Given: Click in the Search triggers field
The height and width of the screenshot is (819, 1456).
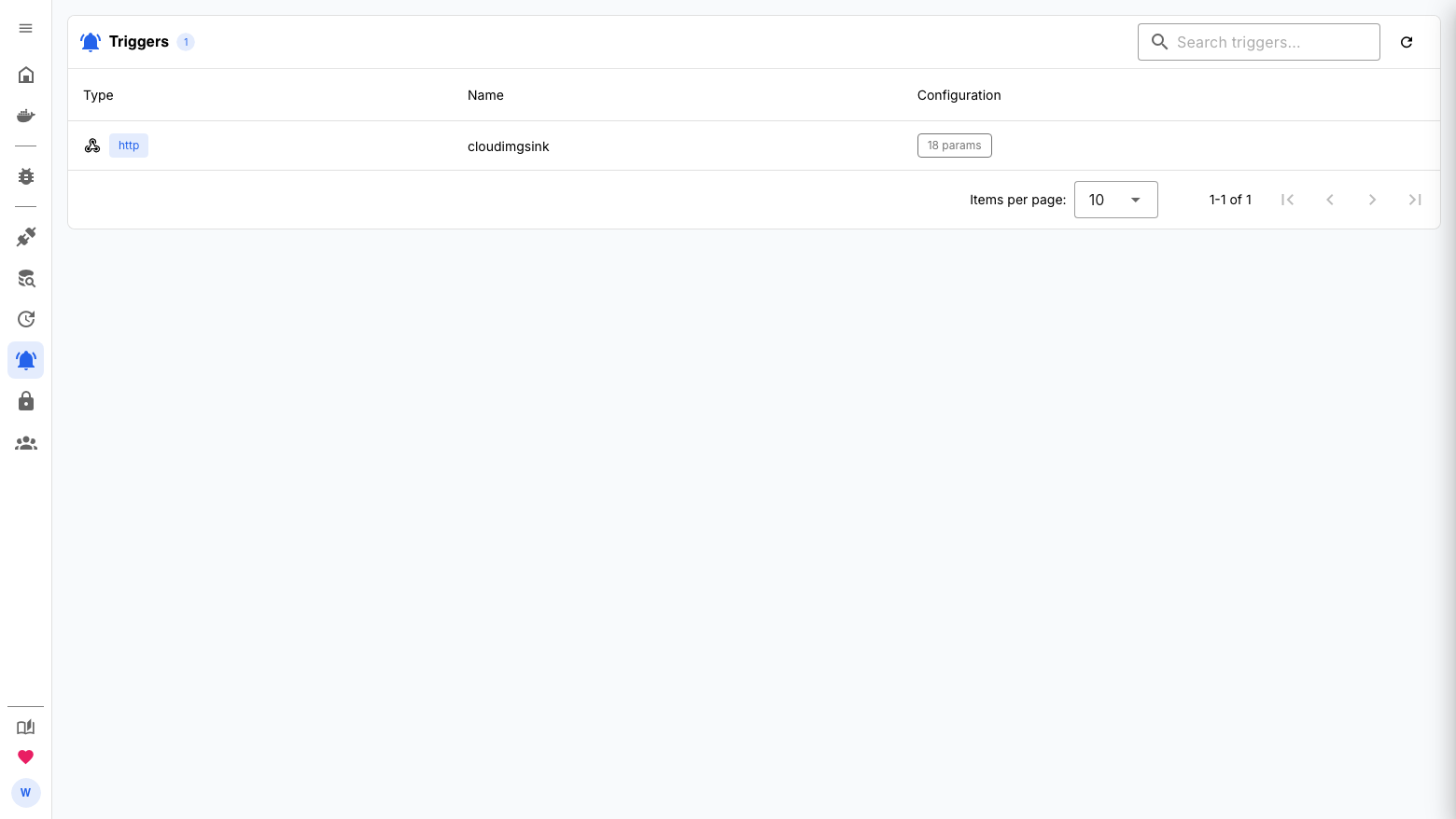Looking at the screenshot, I should tap(1259, 42).
